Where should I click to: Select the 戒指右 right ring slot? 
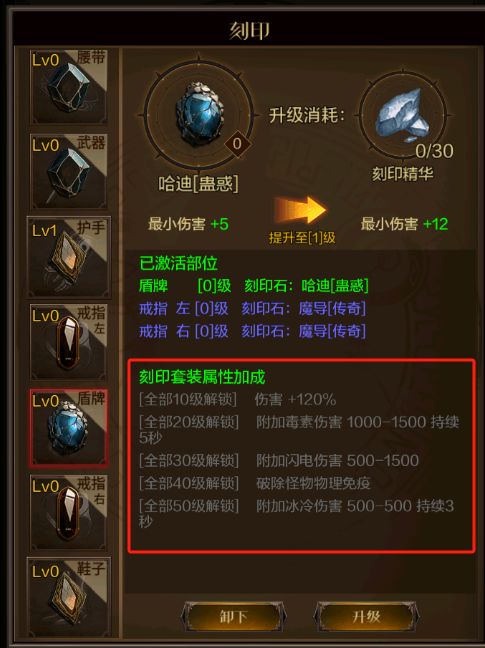click(x=69, y=512)
